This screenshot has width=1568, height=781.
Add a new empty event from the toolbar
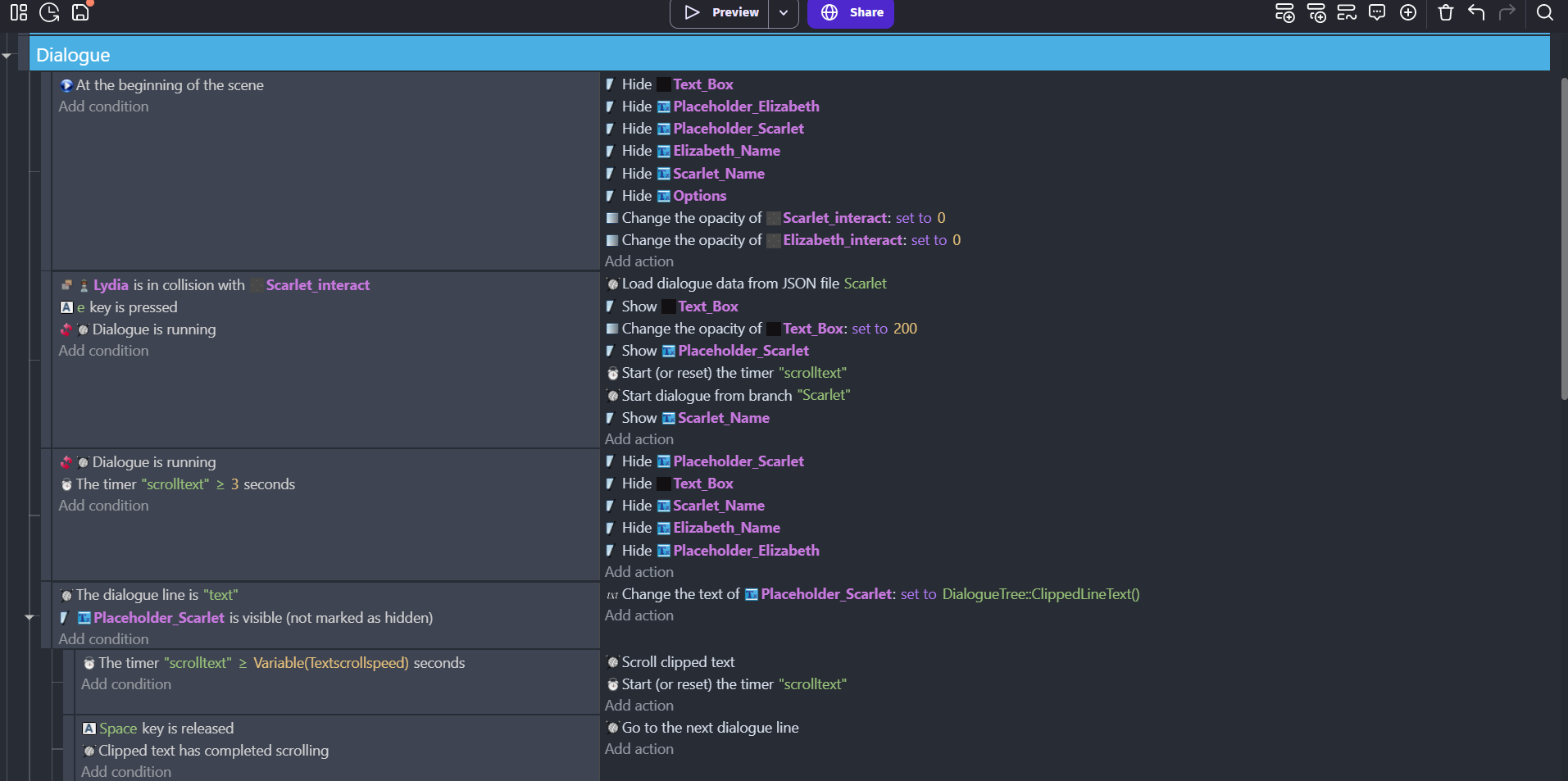click(x=1284, y=12)
